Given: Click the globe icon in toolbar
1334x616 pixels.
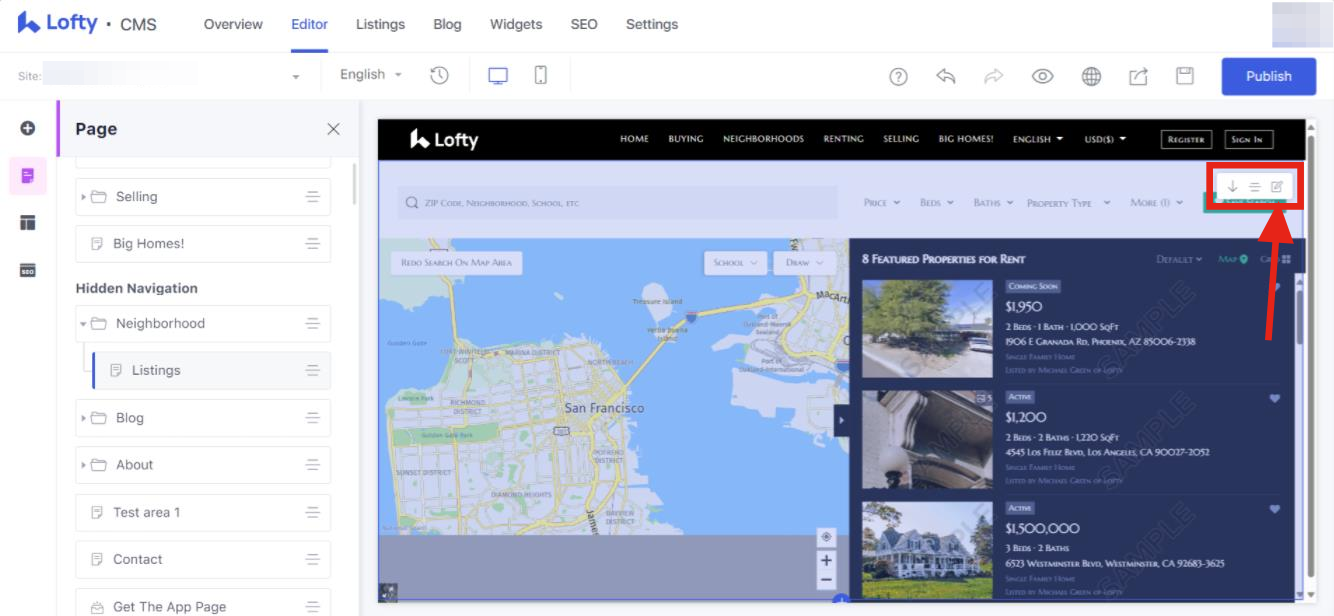Looking at the screenshot, I should [1091, 76].
